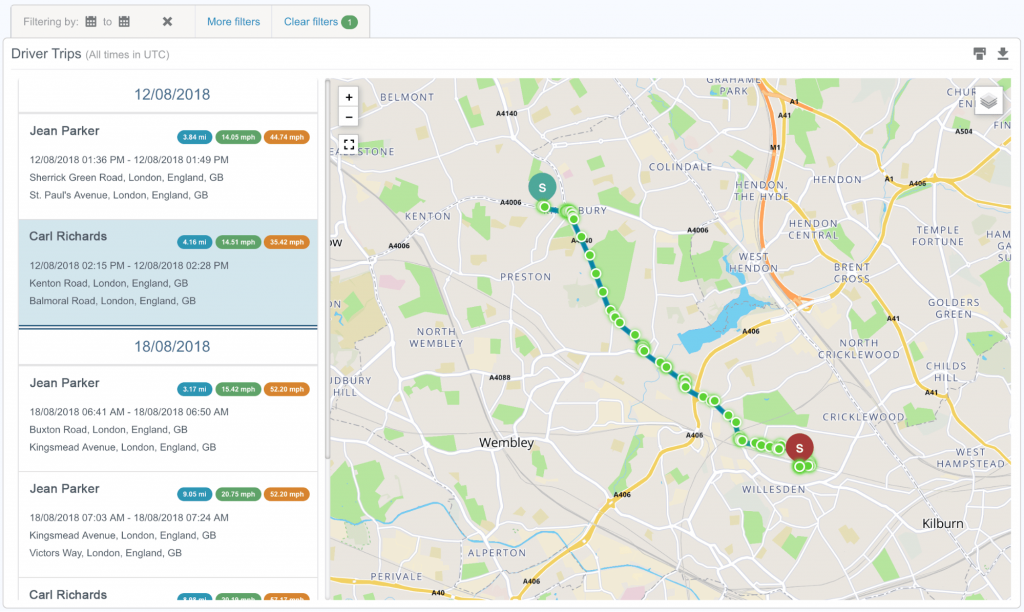
Task: Click the 18/08/2018 date header
Action: (x=172, y=347)
